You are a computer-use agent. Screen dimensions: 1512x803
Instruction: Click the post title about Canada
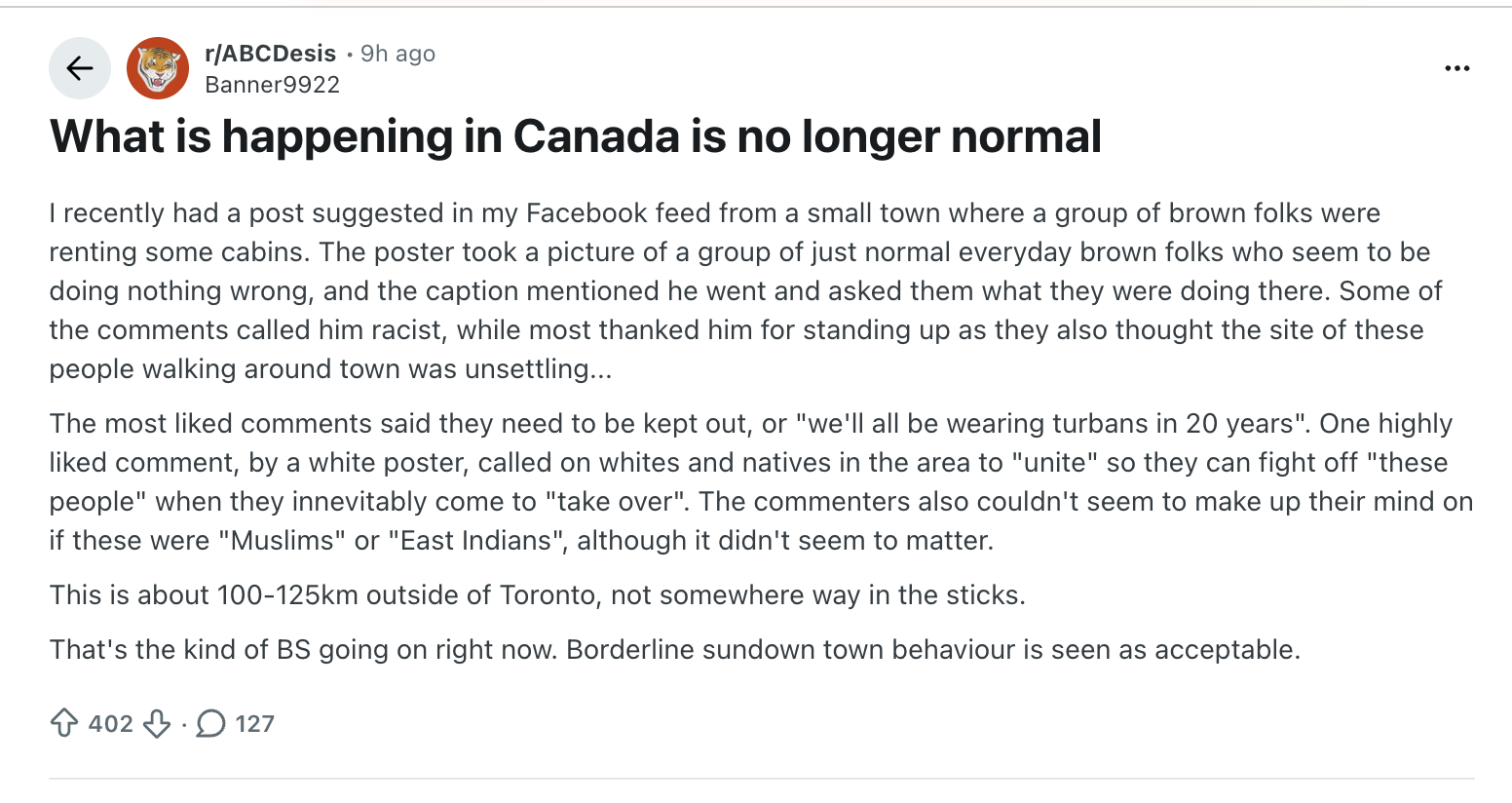click(x=576, y=136)
